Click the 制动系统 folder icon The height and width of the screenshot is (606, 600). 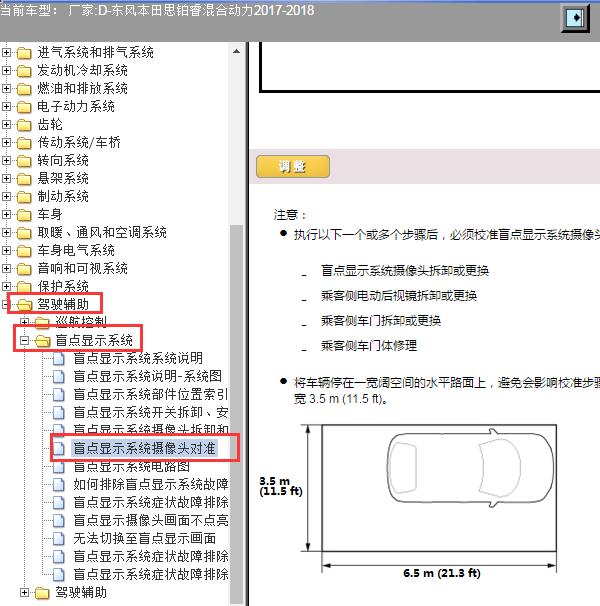click(24, 197)
